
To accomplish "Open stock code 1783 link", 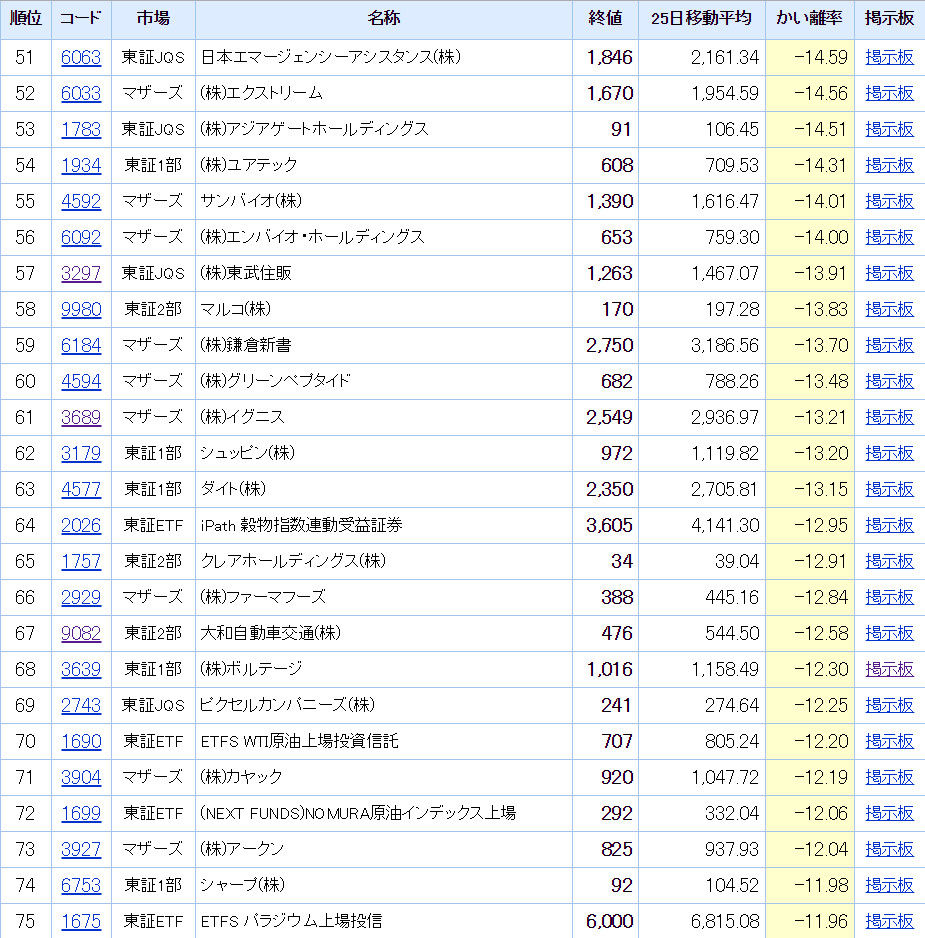I will pos(81,129).
